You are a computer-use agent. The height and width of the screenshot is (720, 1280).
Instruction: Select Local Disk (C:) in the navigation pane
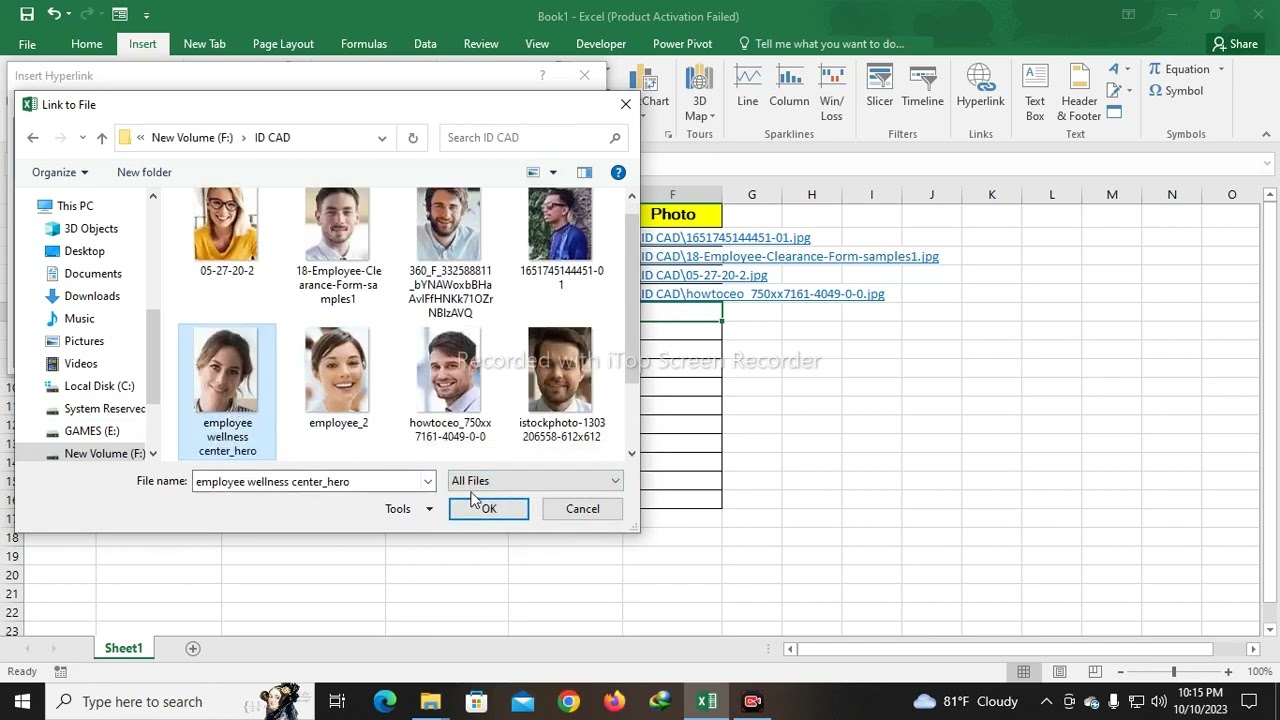point(99,386)
